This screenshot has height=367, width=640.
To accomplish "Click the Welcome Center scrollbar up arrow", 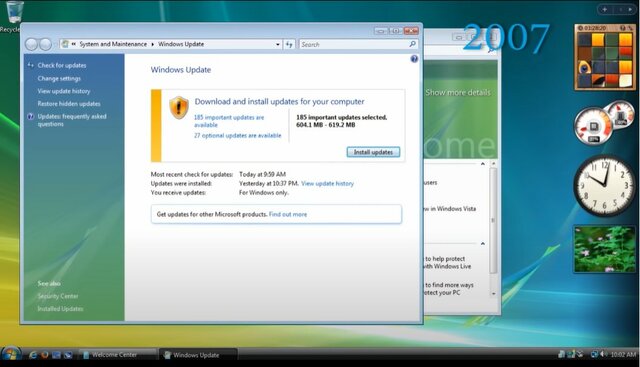I will pyautogui.click(x=493, y=164).
